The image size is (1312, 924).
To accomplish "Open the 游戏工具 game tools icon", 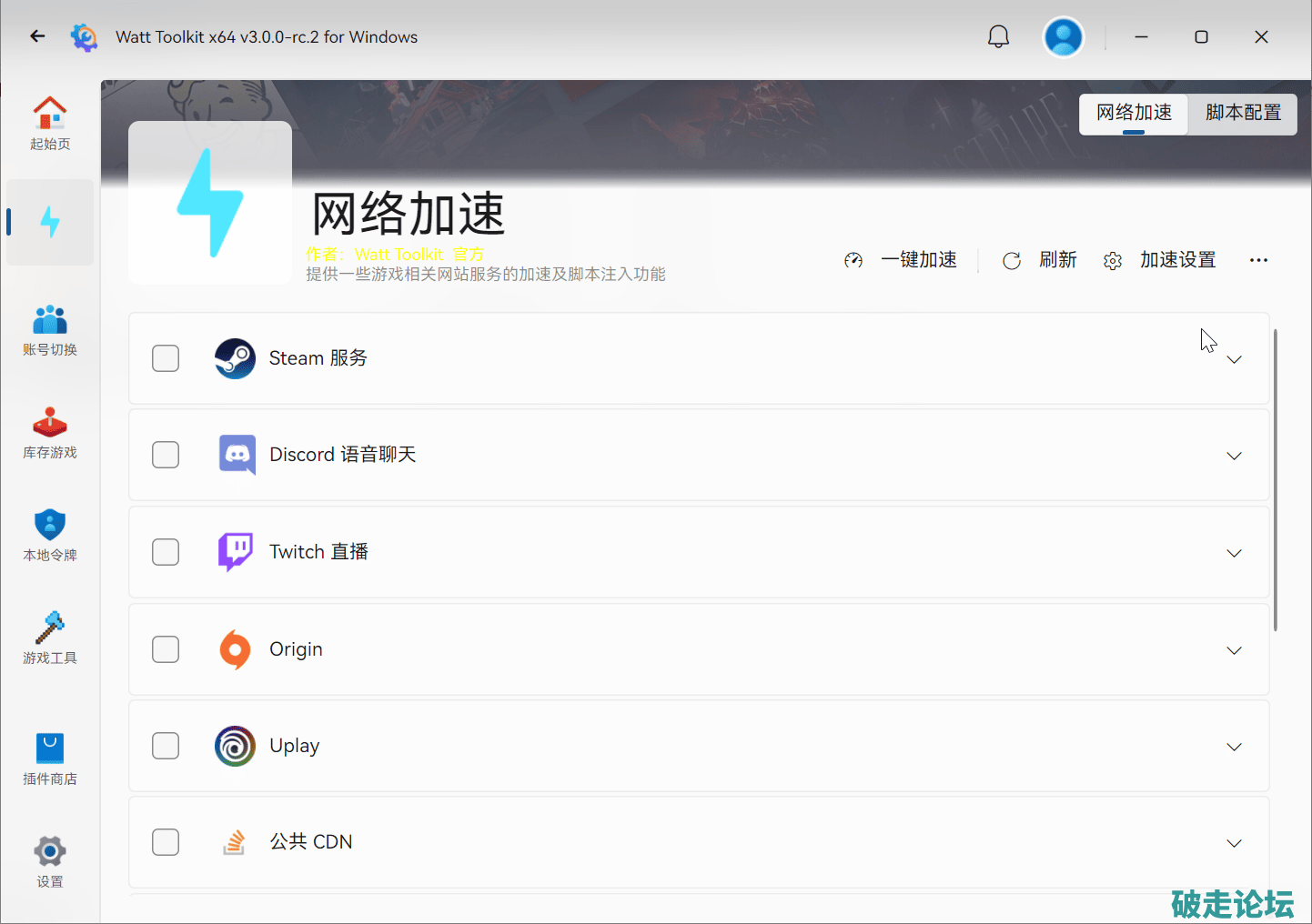I will [x=50, y=628].
